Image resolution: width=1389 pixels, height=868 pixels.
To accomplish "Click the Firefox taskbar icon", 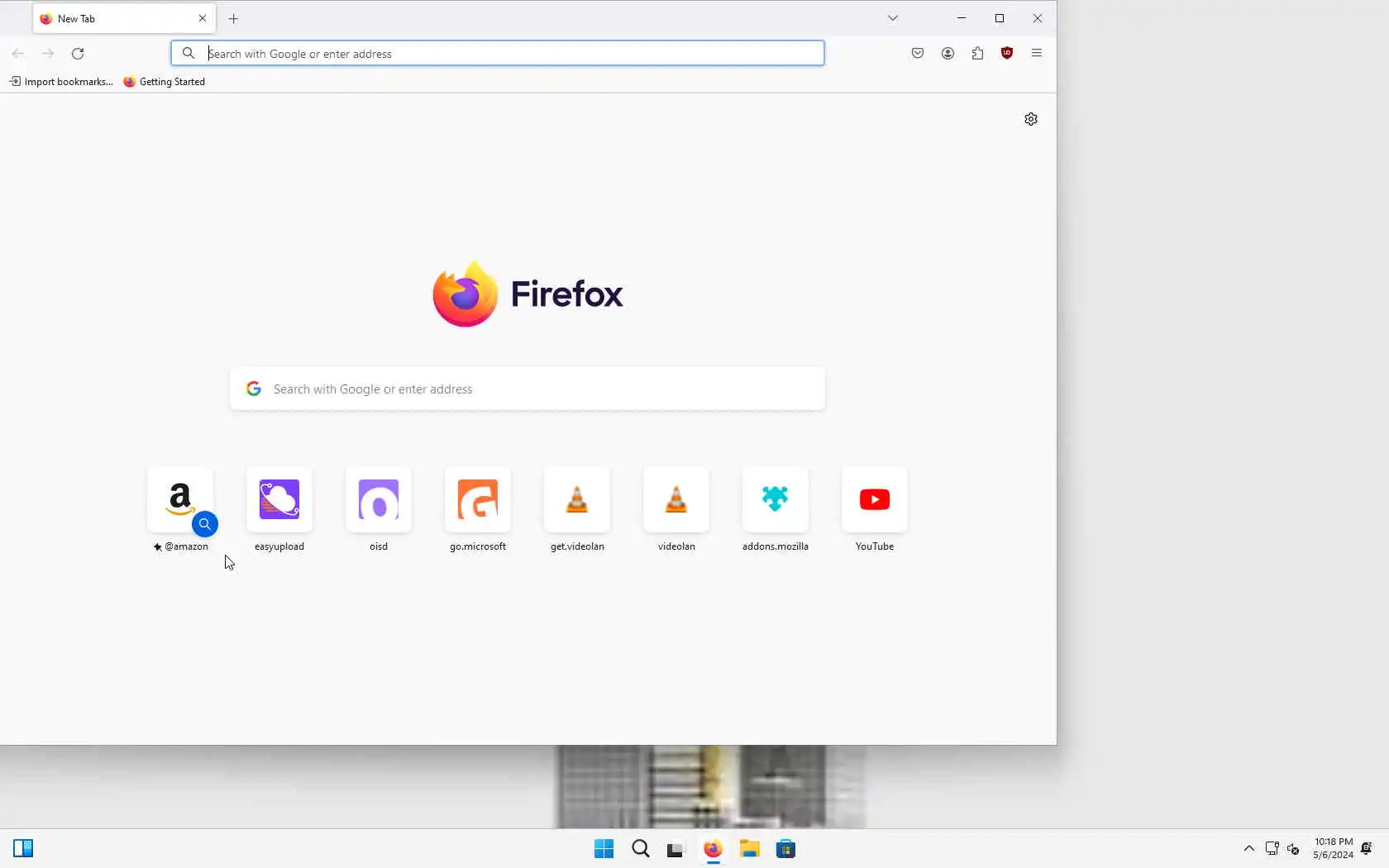I will click(713, 849).
